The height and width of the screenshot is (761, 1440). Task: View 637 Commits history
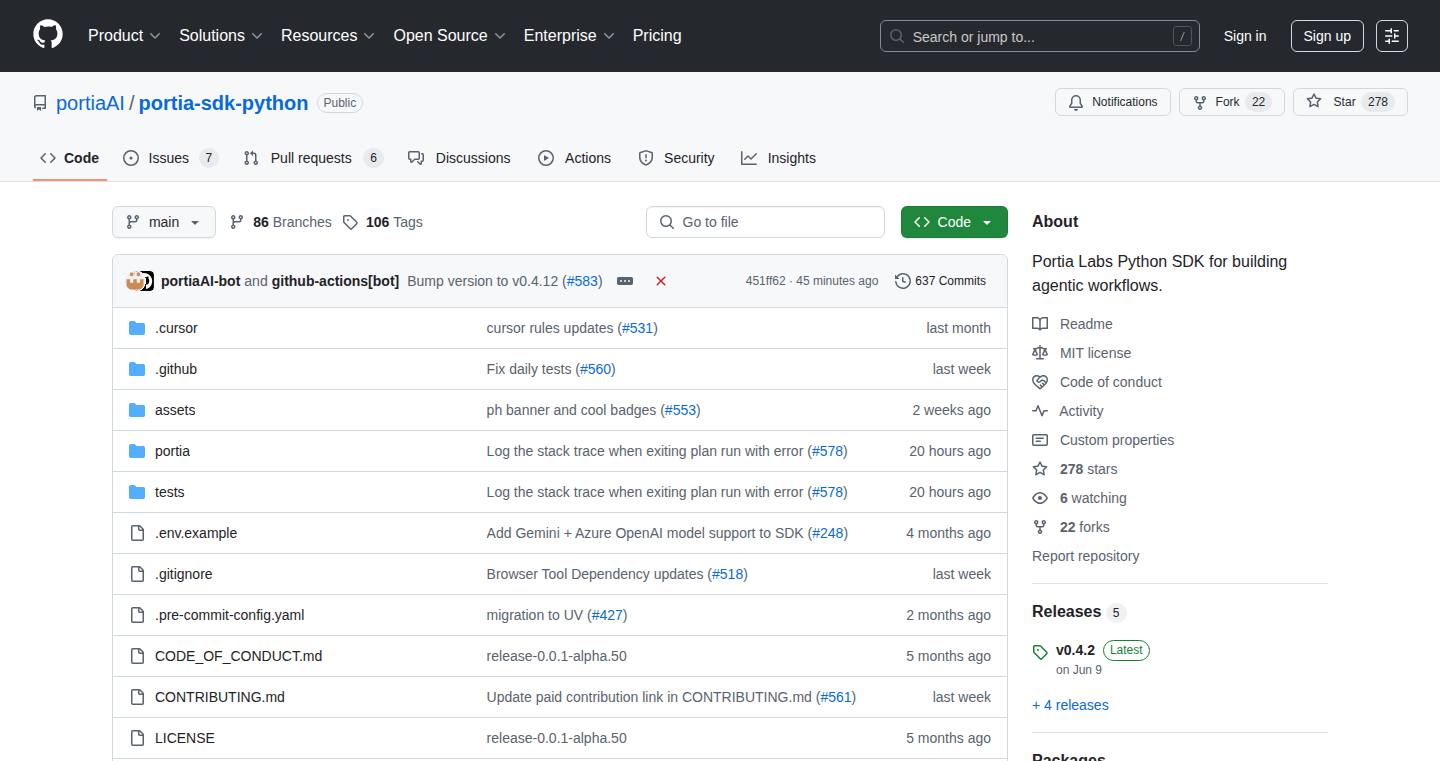point(940,281)
